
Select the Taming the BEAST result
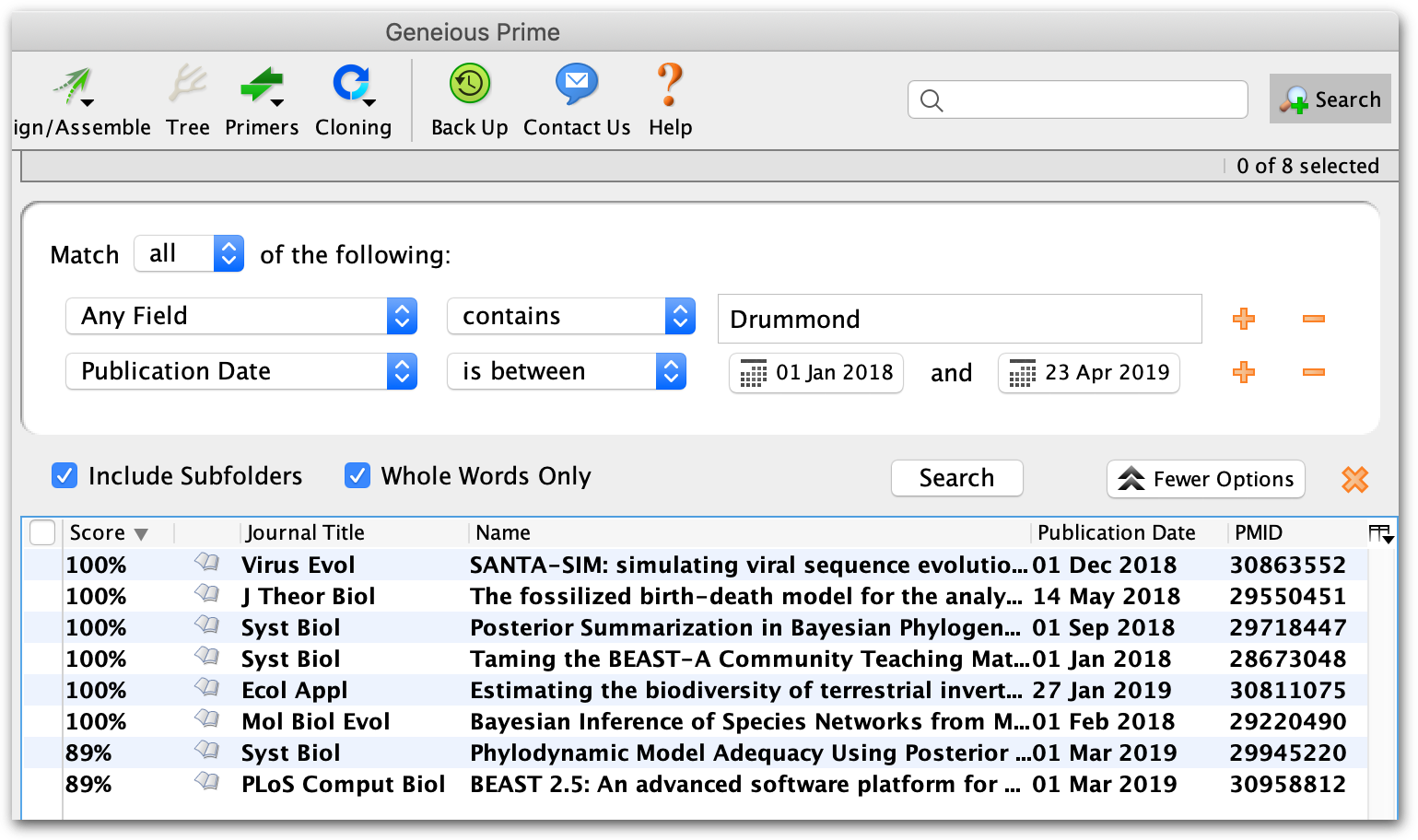click(x=749, y=659)
